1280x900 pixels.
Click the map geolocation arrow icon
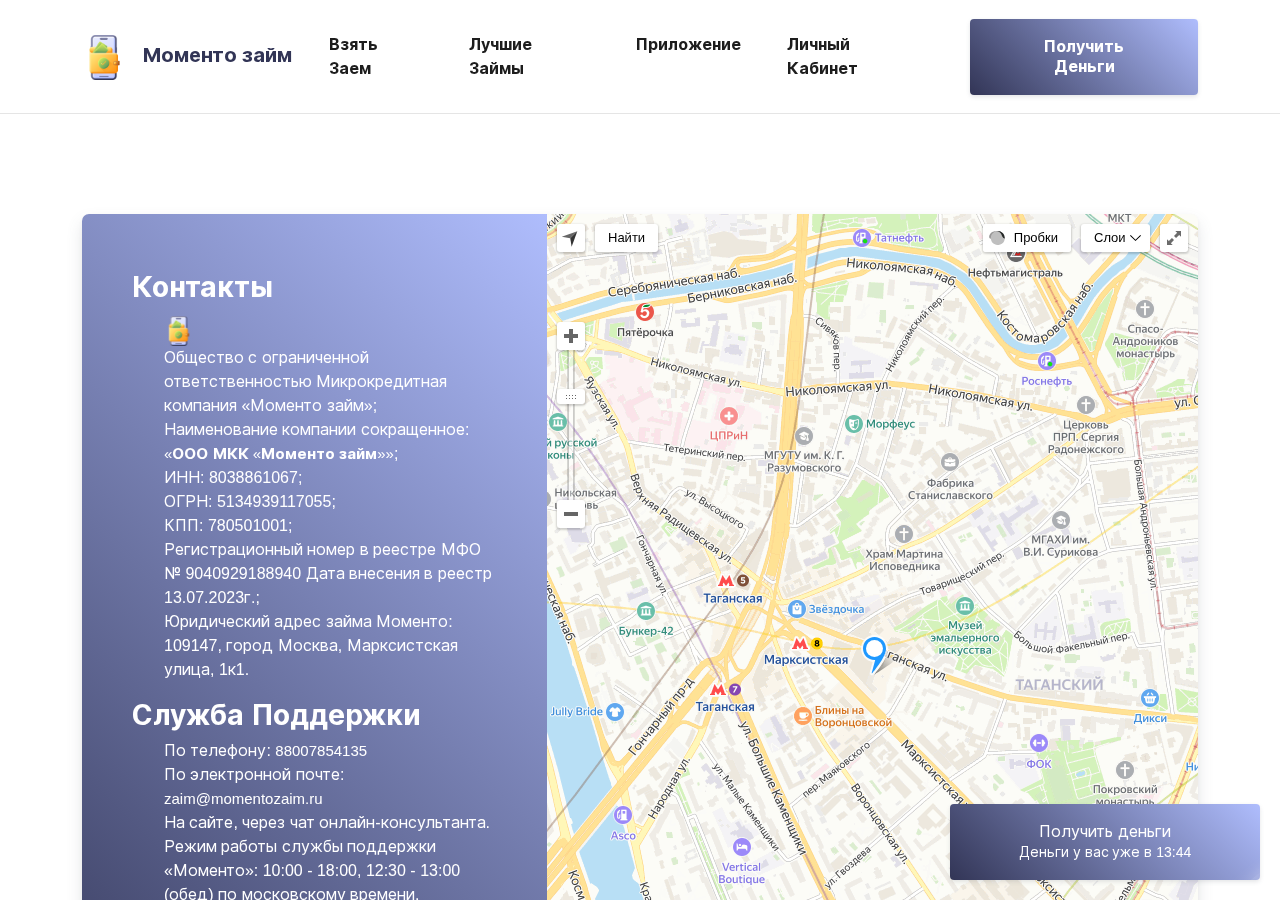[x=571, y=238]
